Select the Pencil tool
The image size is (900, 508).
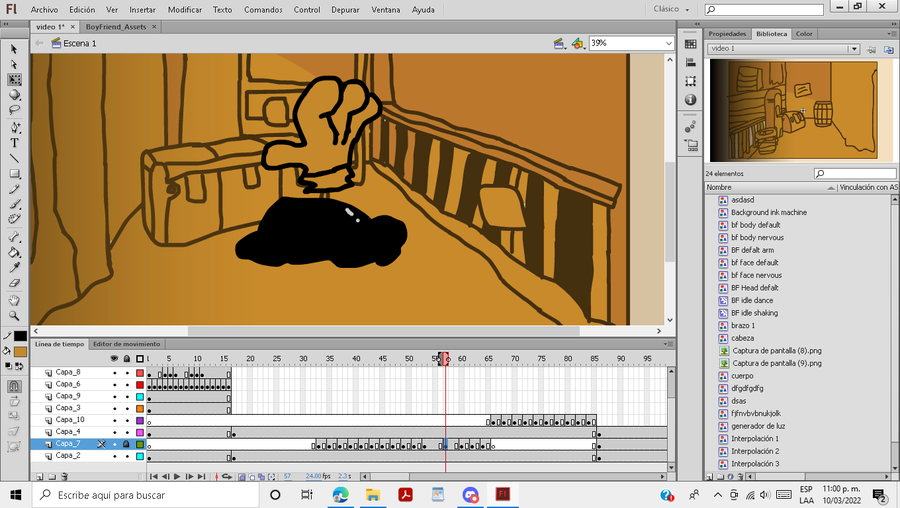tap(14, 189)
